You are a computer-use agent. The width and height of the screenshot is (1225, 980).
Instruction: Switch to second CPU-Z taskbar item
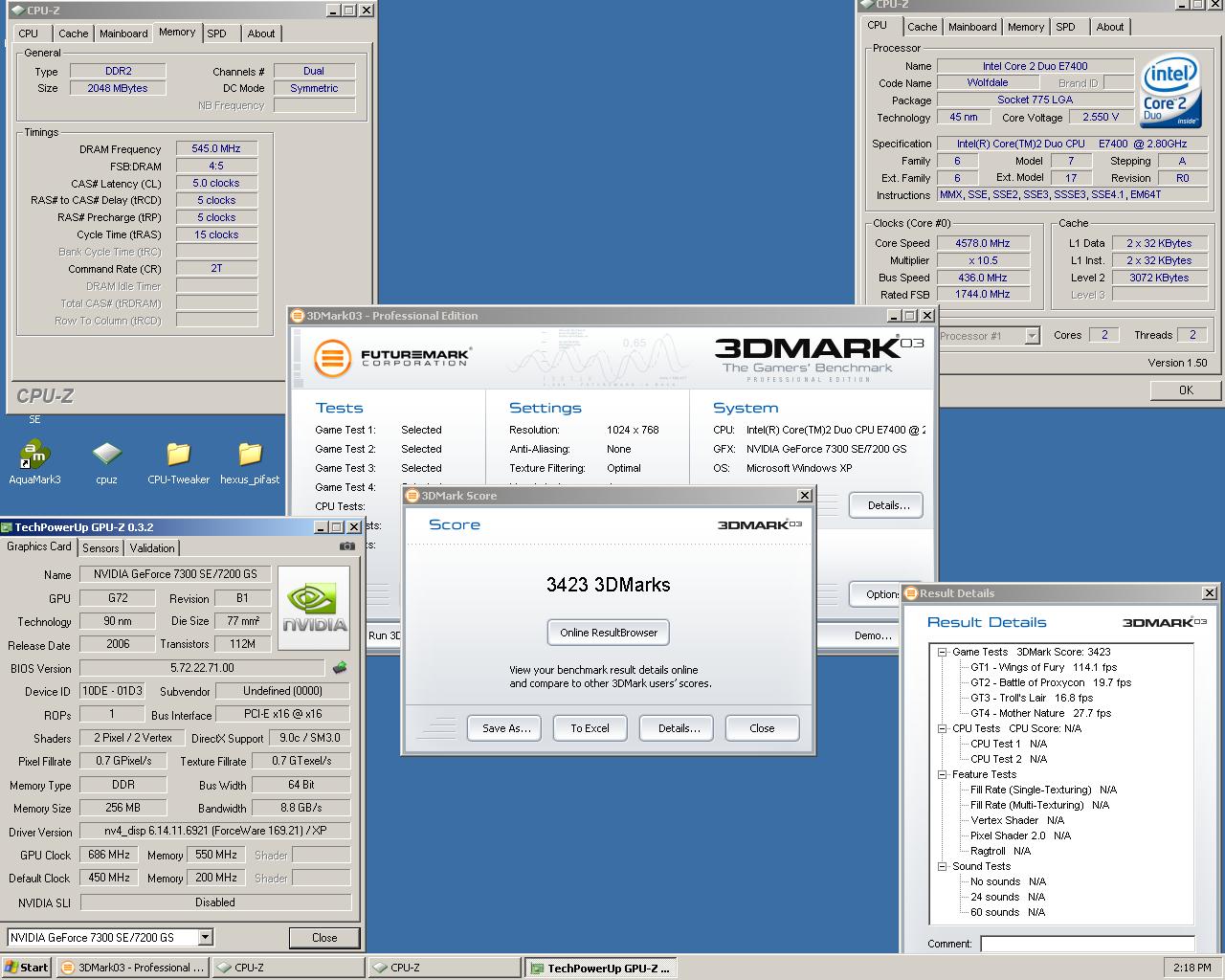(444, 968)
